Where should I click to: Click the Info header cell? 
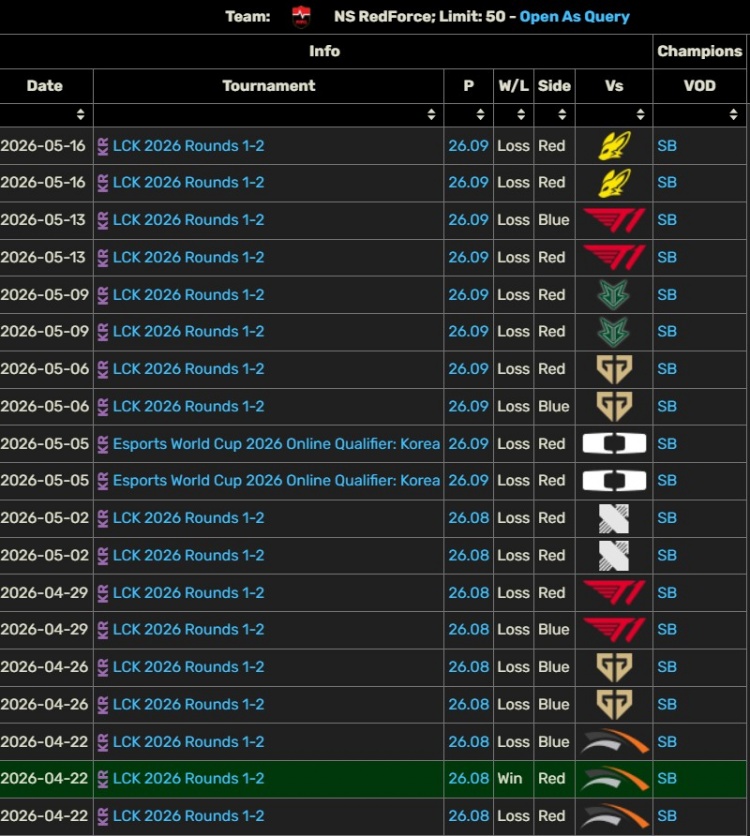tap(325, 51)
